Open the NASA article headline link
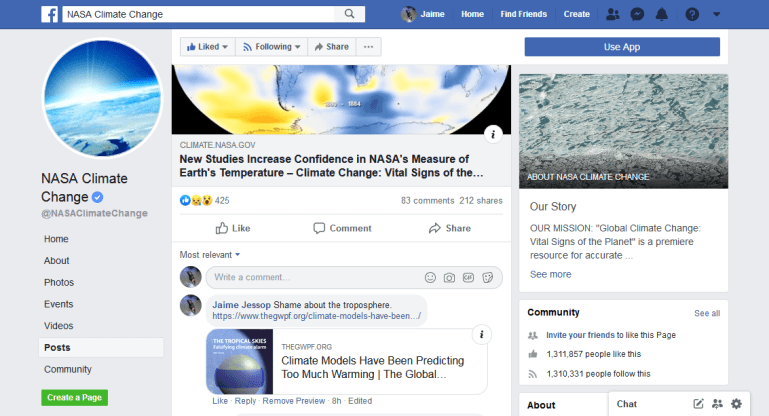 [x=331, y=166]
